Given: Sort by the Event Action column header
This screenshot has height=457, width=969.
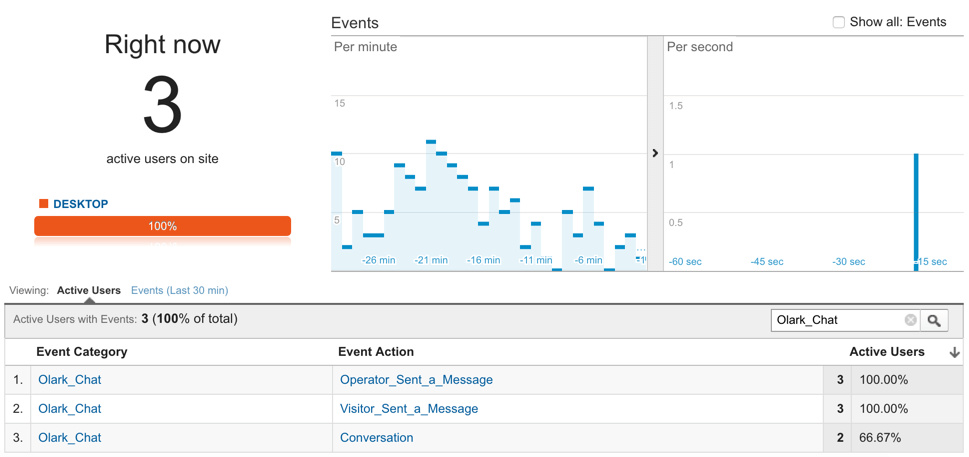Looking at the screenshot, I should [x=376, y=352].
